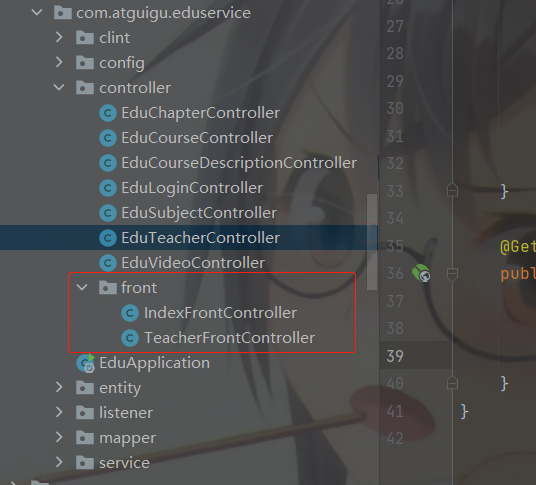Click the com.atguigu.eduservice package folder icon
This screenshot has width=536, height=485.
click(63, 13)
